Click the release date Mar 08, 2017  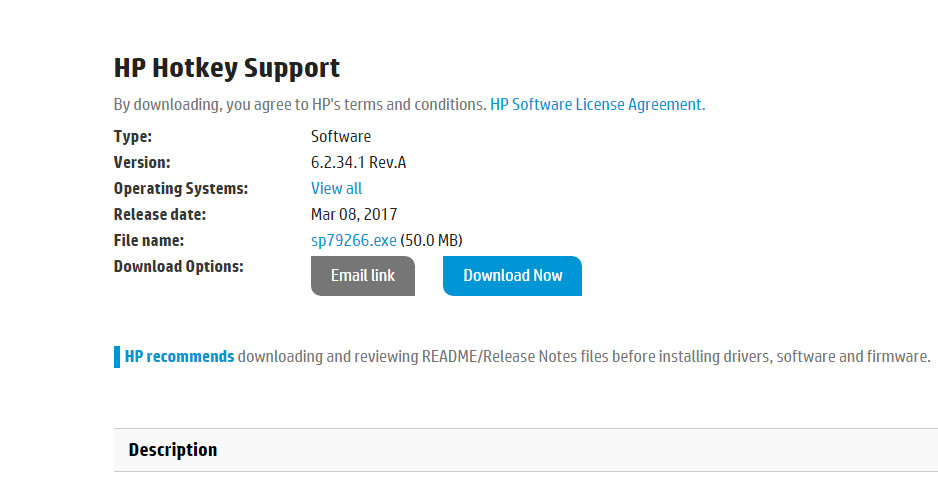click(354, 214)
